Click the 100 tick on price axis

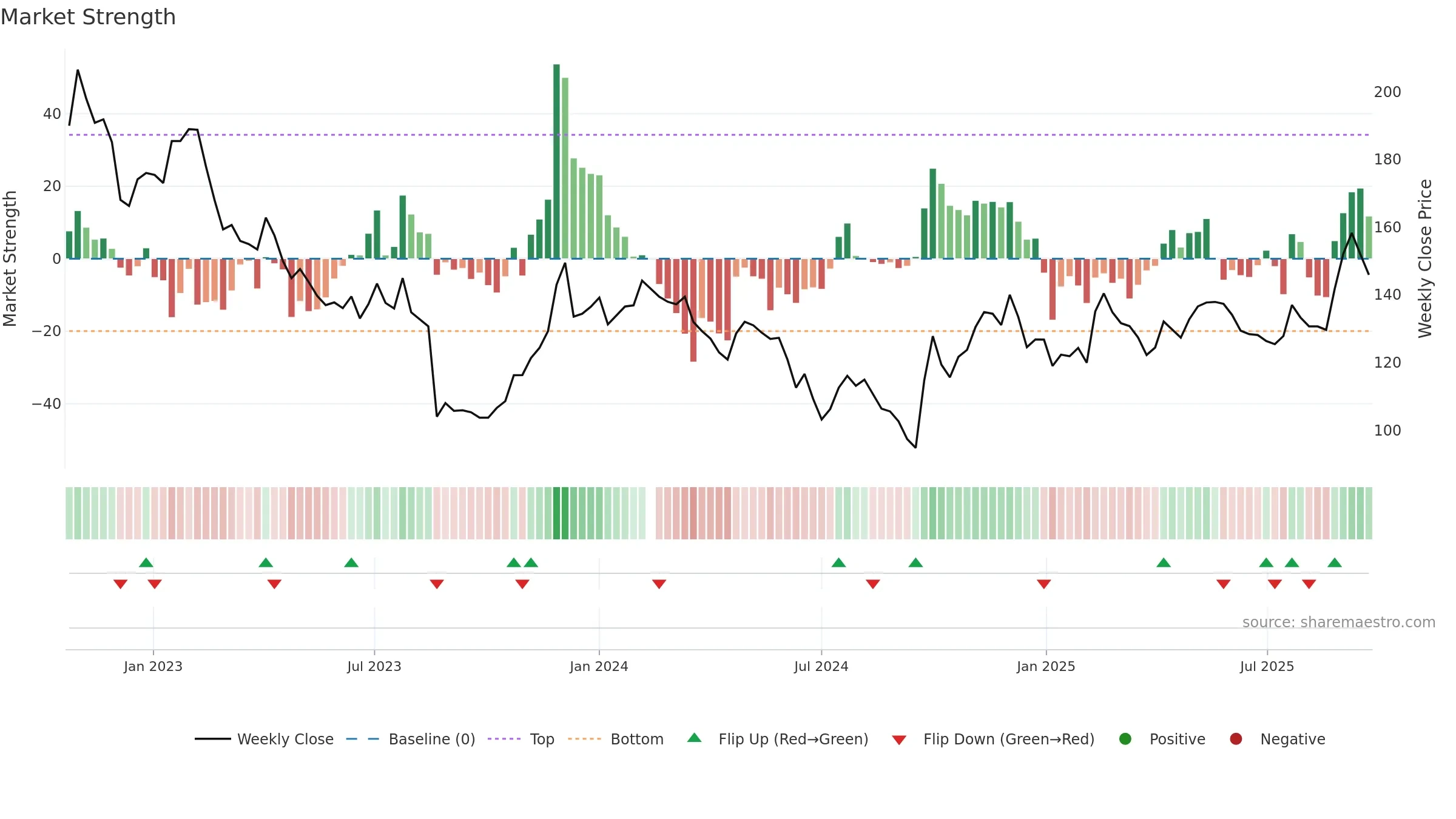pos(1387,430)
